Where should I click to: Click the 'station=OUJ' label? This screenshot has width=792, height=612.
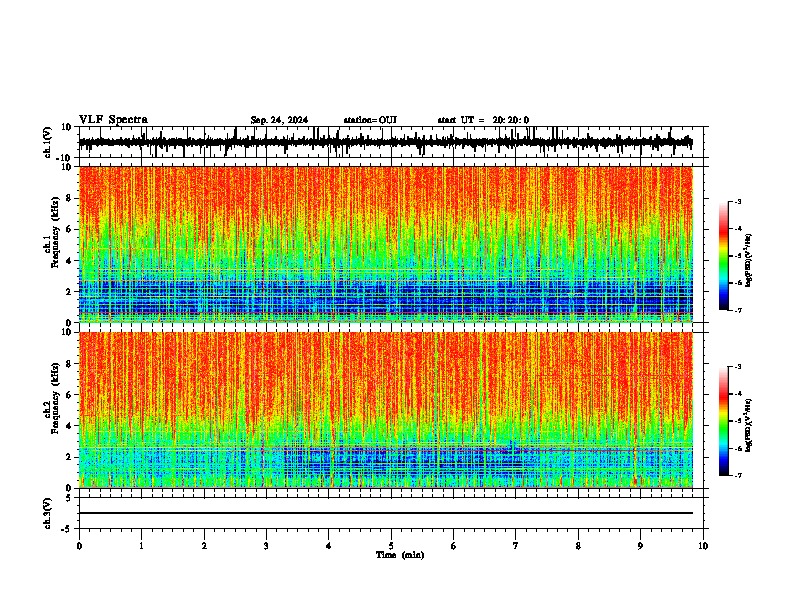coord(370,120)
